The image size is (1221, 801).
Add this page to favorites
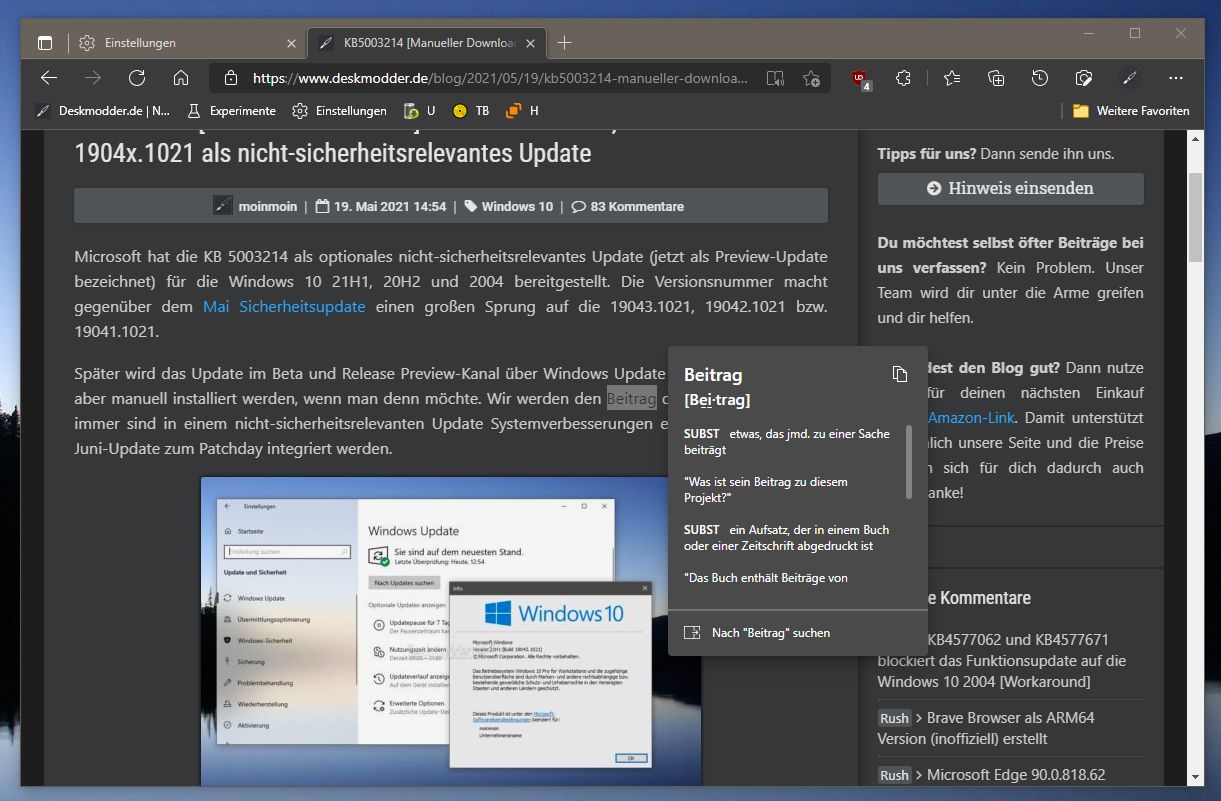click(811, 78)
